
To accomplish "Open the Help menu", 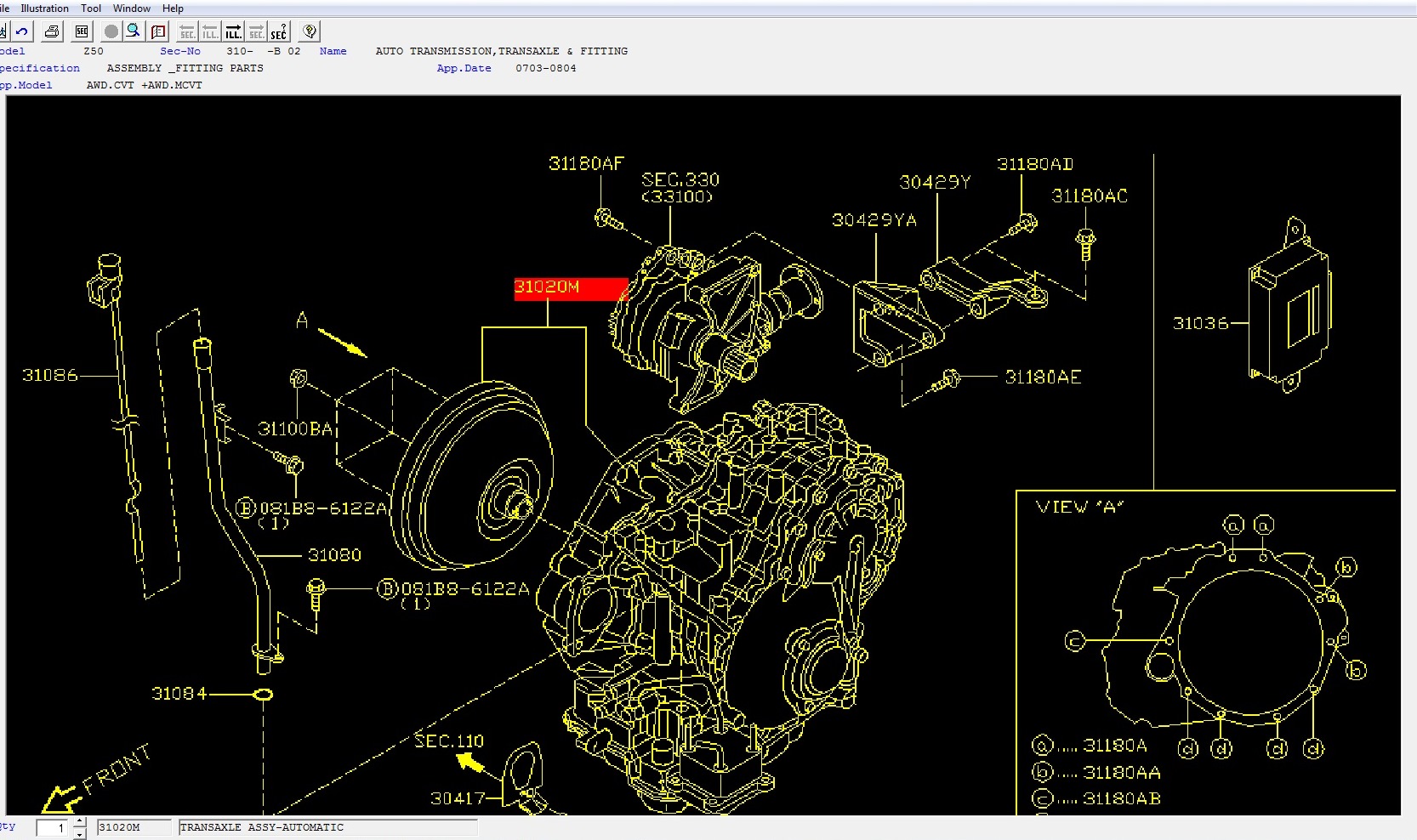I will click(173, 9).
